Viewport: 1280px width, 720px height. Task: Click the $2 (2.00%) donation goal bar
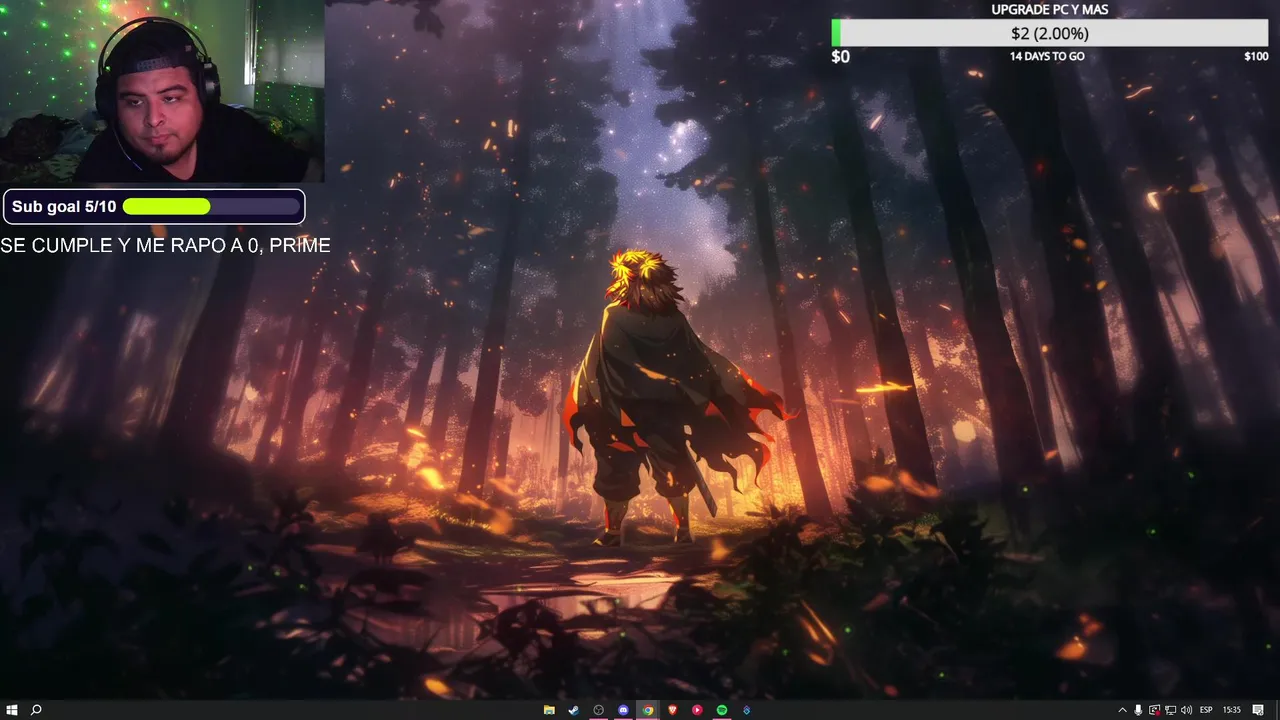point(1050,33)
